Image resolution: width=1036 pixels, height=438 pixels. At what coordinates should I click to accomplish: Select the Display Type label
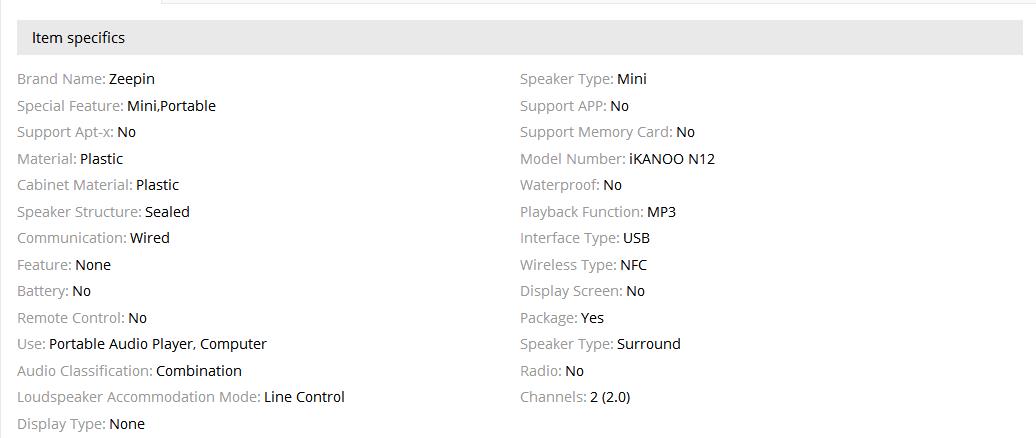coord(60,424)
